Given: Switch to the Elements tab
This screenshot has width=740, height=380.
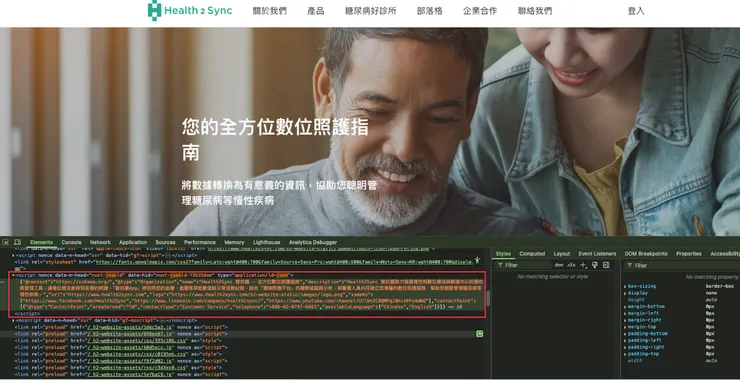Looking at the screenshot, I should [x=42, y=242].
